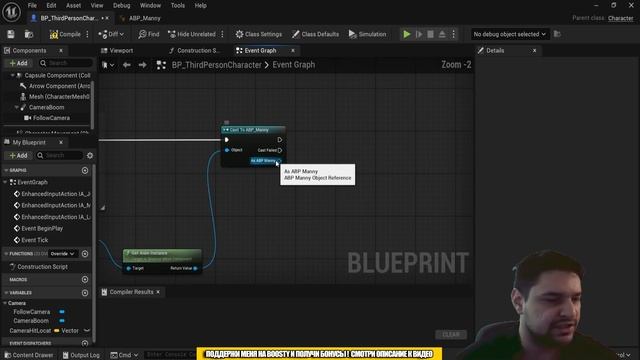Toggle Hide Unrelated nodes
The height and width of the screenshot is (360, 640).
(x=192, y=34)
